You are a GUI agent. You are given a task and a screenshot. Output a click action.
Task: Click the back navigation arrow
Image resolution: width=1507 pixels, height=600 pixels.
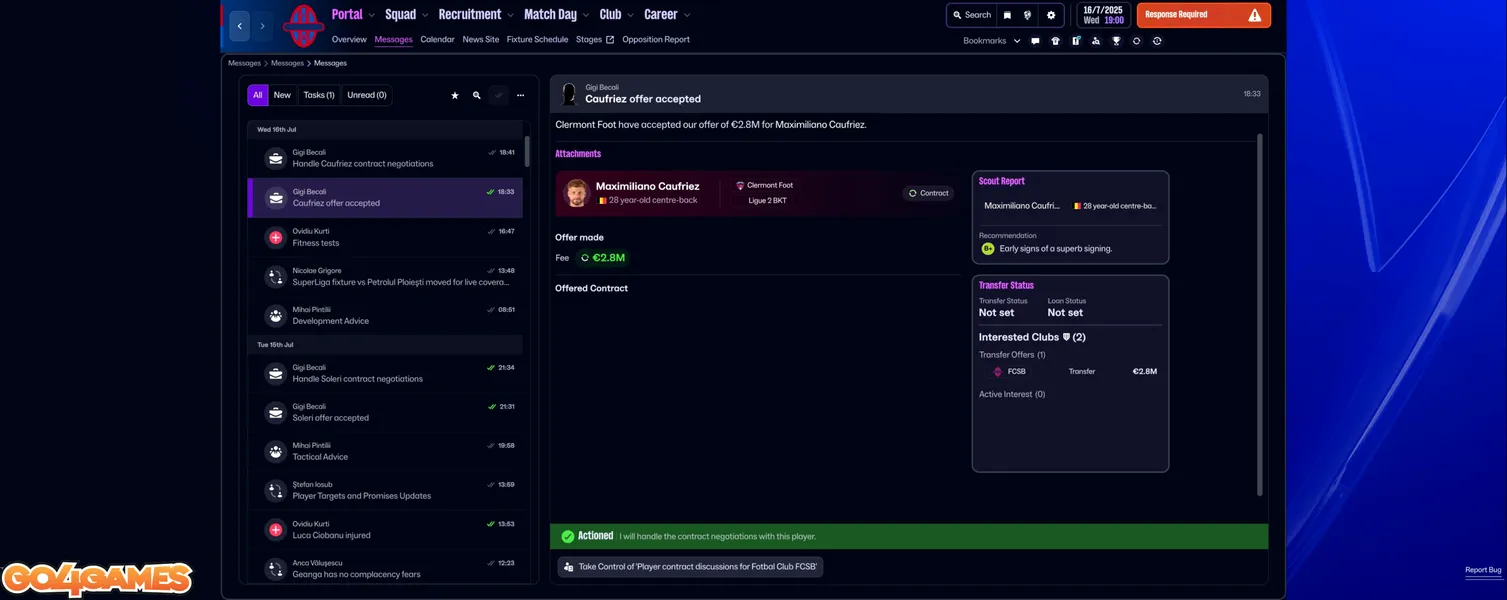coord(240,26)
